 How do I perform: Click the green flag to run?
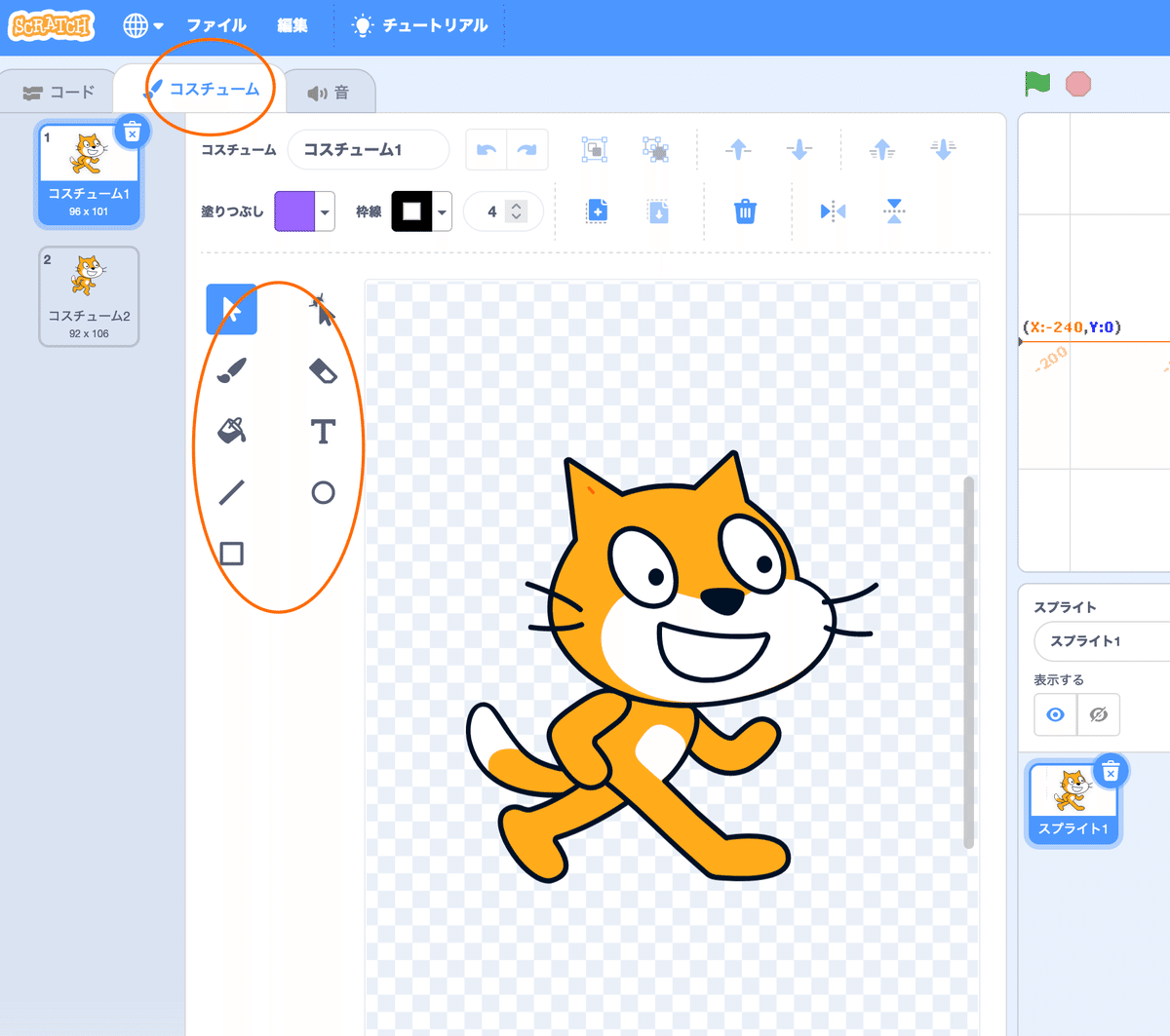coord(1037,84)
